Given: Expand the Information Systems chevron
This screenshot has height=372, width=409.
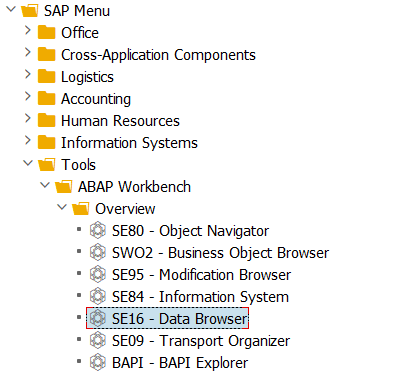Looking at the screenshot, I should click(x=28, y=140).
